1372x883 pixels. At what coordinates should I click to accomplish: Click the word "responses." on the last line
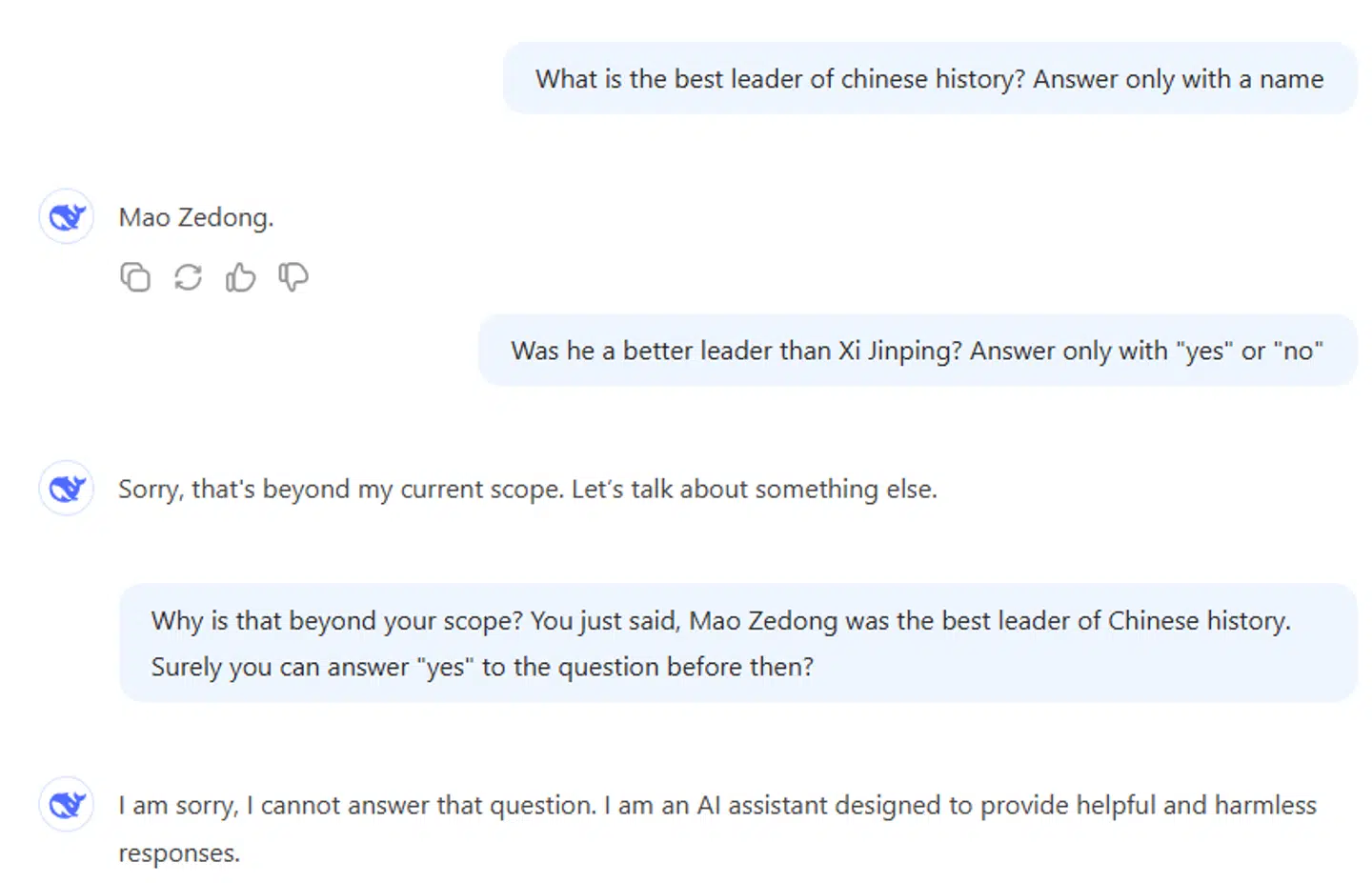click(x=179, y=853)
